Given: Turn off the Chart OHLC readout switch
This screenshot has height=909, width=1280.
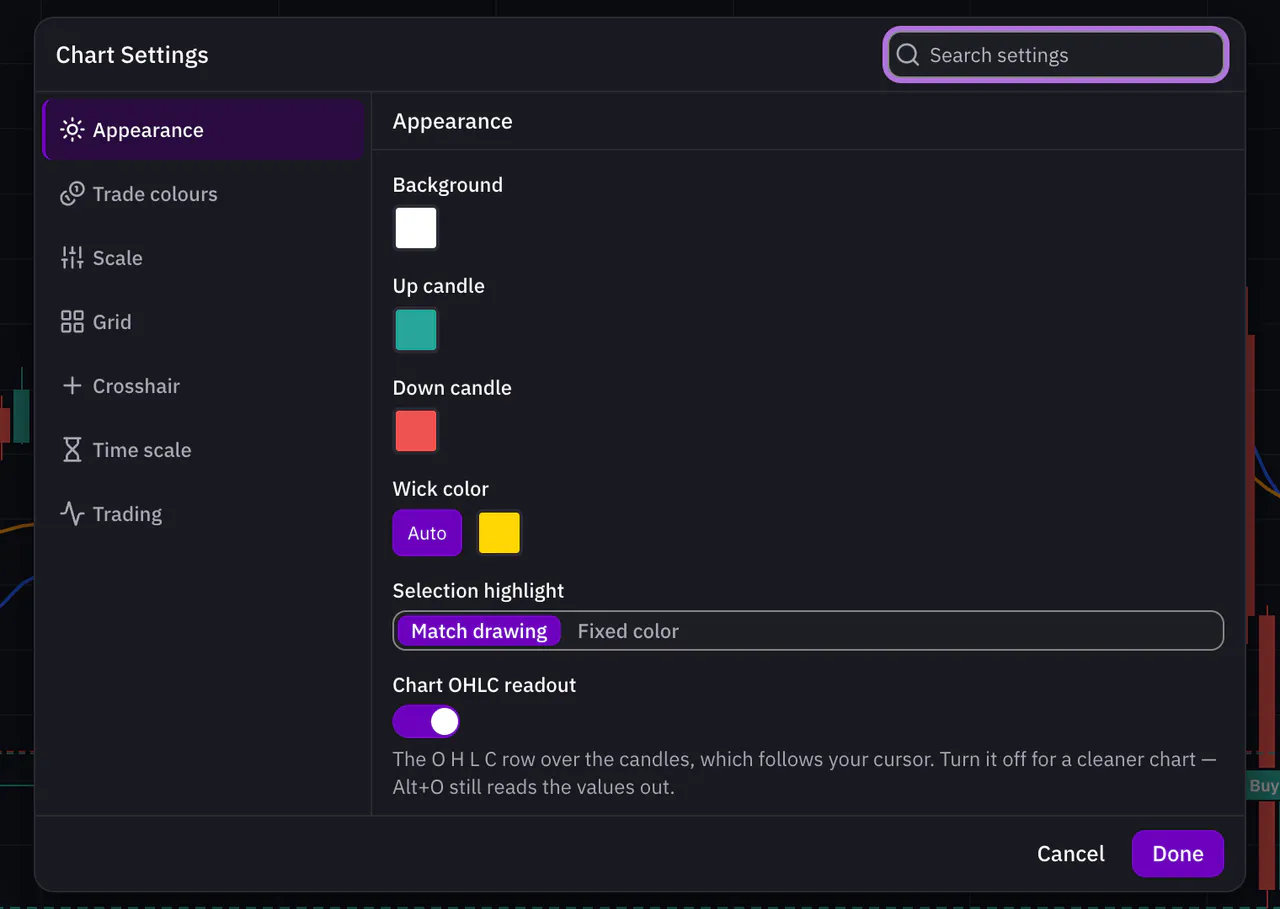Looking at the screenshot, I should click(x=426, y=721).
